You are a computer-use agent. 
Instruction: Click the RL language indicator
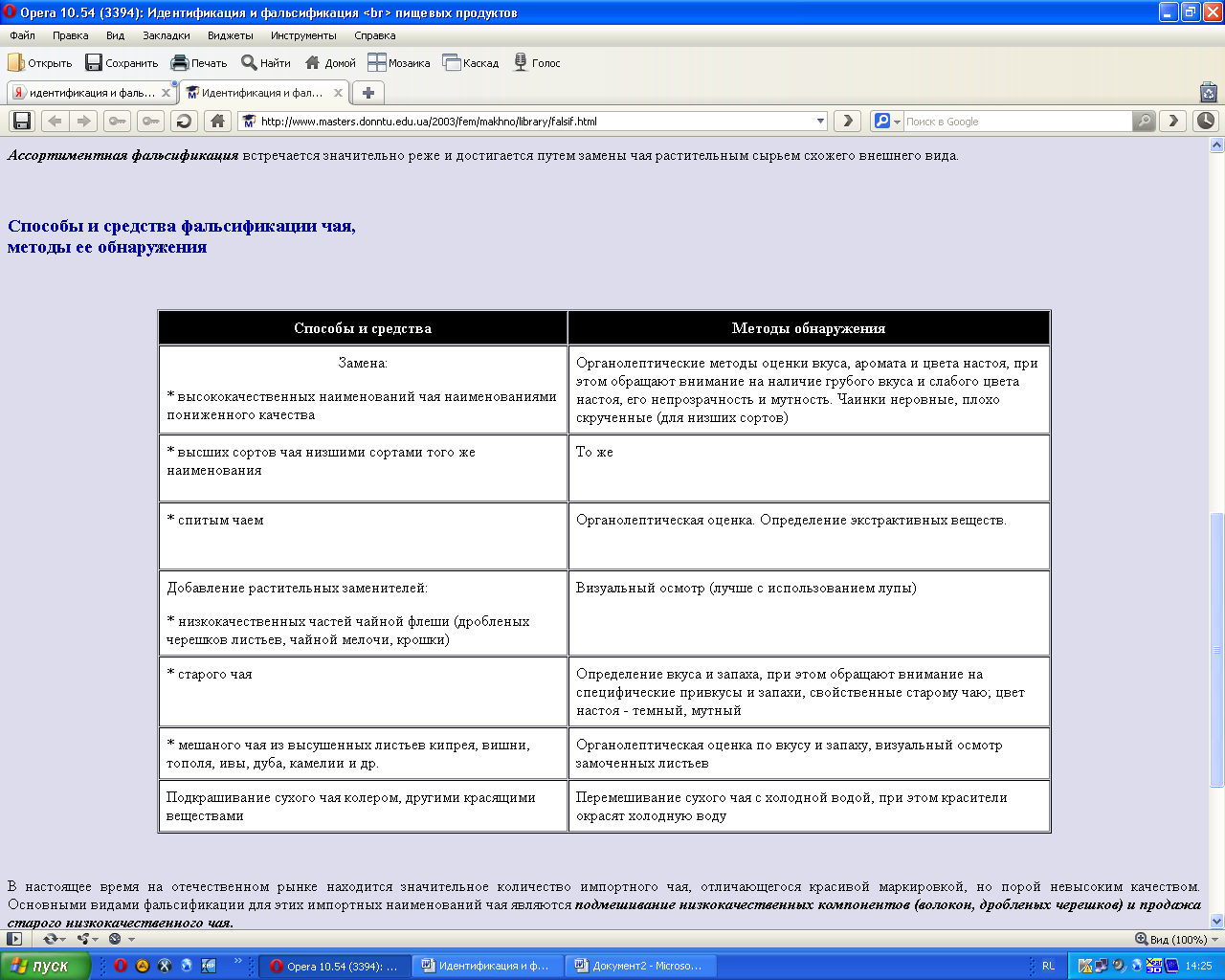pos(1048,966)
